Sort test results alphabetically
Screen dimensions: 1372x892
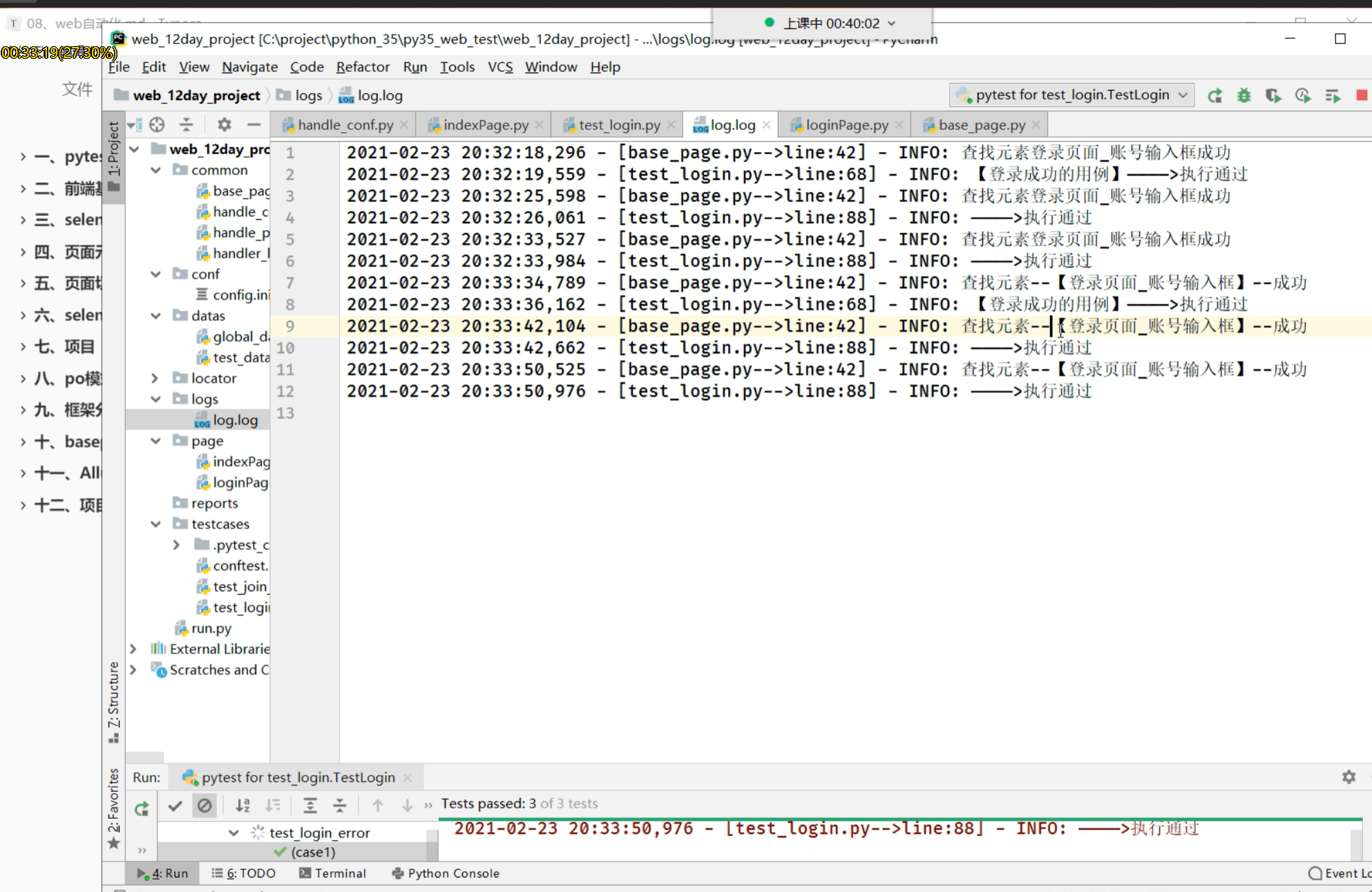[242, 805]
